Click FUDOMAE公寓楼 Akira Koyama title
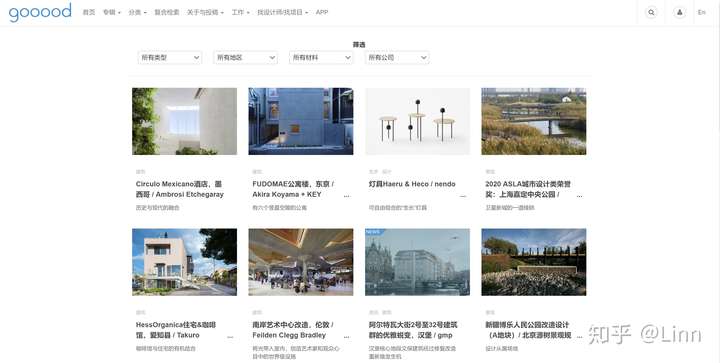Screen dimensions: 720x363 tap(293, 189)
